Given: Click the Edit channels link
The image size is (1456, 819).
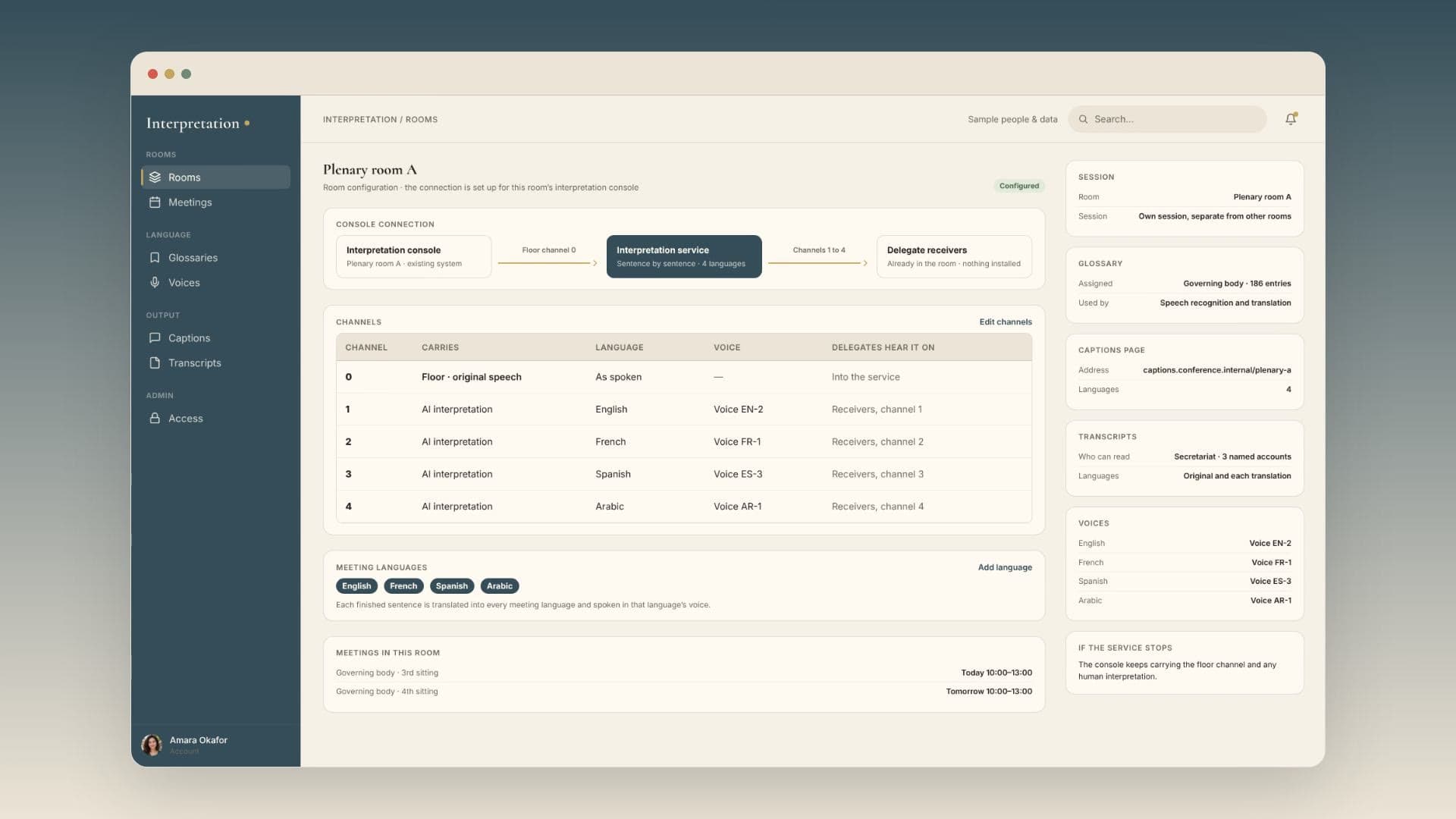Looking at the screenshot, I should [1005, 322].
